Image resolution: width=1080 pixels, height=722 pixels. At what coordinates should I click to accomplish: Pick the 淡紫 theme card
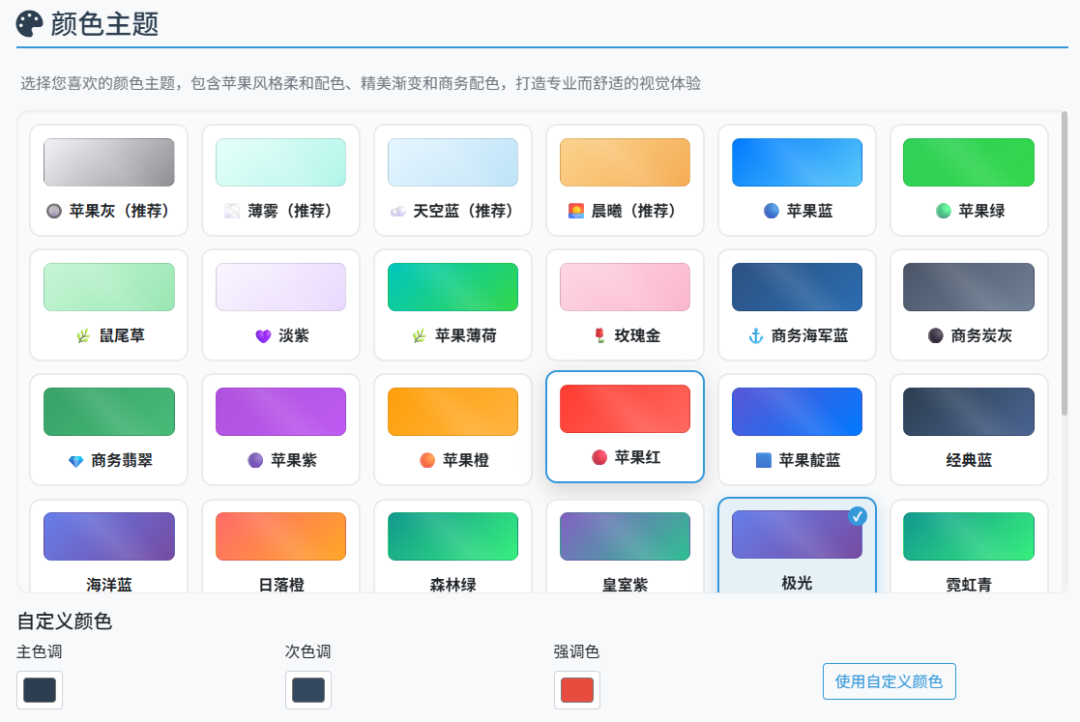(x=281, y=305)
